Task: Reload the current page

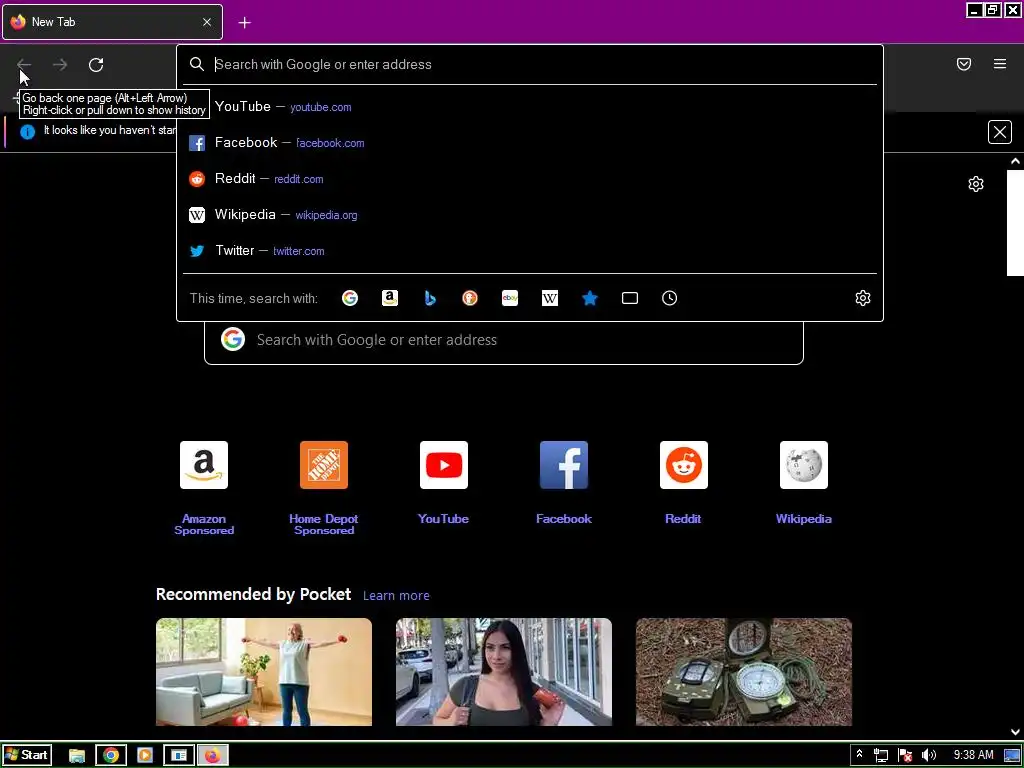Action: [96, 64]
